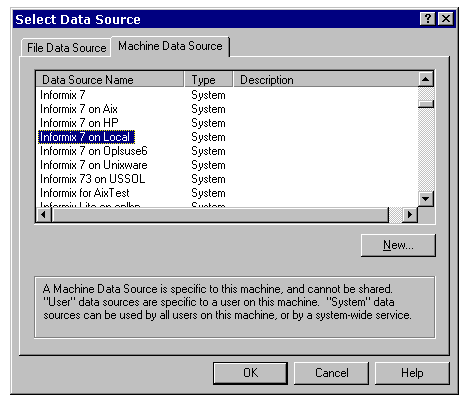The image size is (467, 404).
Task: Close the Select Data Source dialog
Action: click(446, 19)
